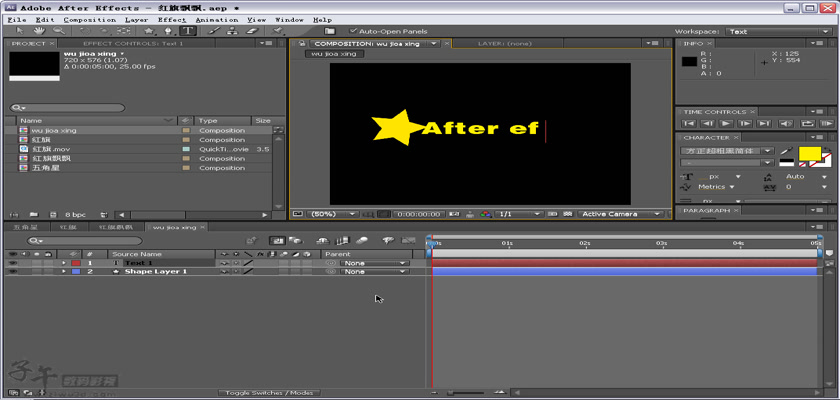
Task: Click the First Frame button in Time Controls
Action: (x=689, y=124)
